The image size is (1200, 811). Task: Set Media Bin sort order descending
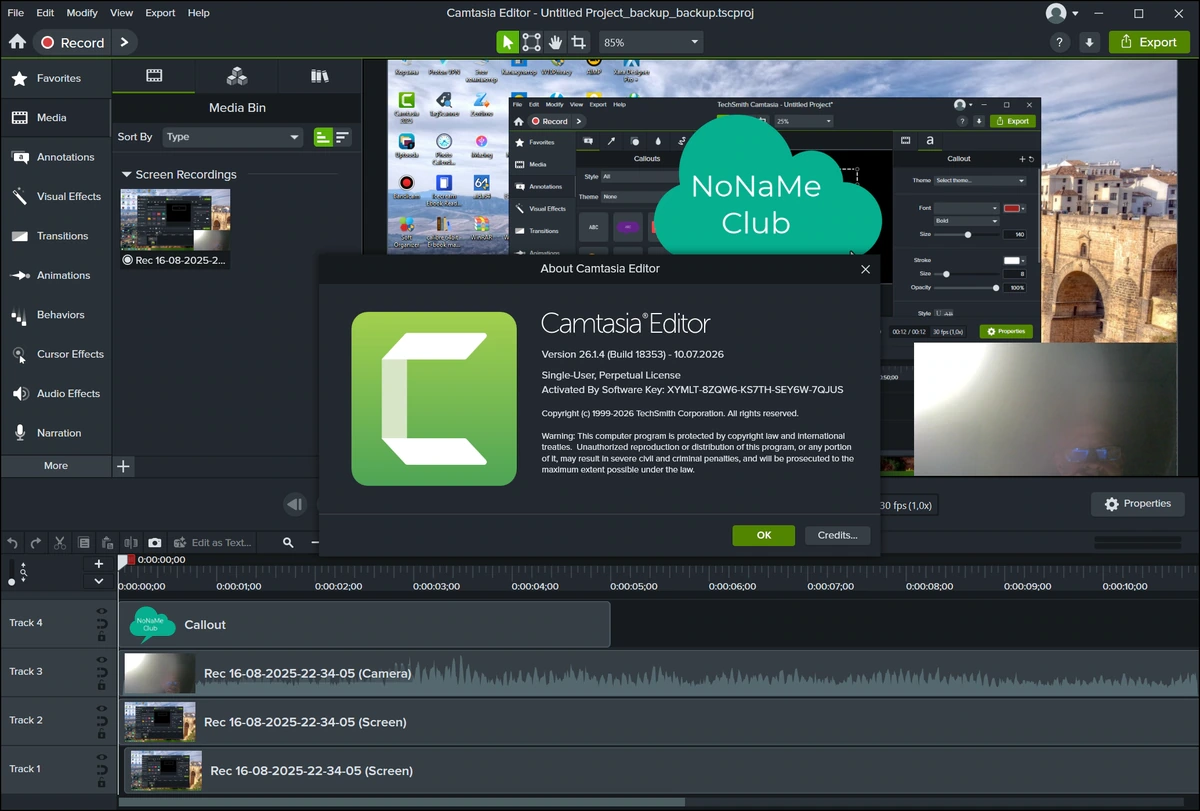tap(342, 137)
